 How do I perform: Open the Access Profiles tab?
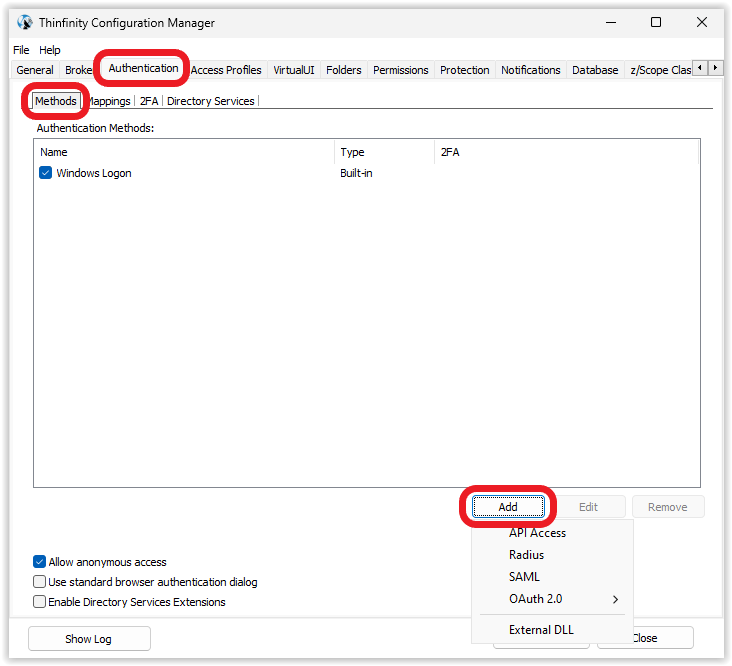[226, 70]
